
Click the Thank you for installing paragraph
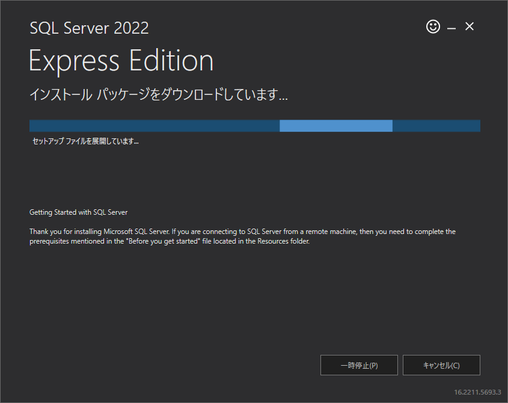pyautogui.click(x=242, y=236)
